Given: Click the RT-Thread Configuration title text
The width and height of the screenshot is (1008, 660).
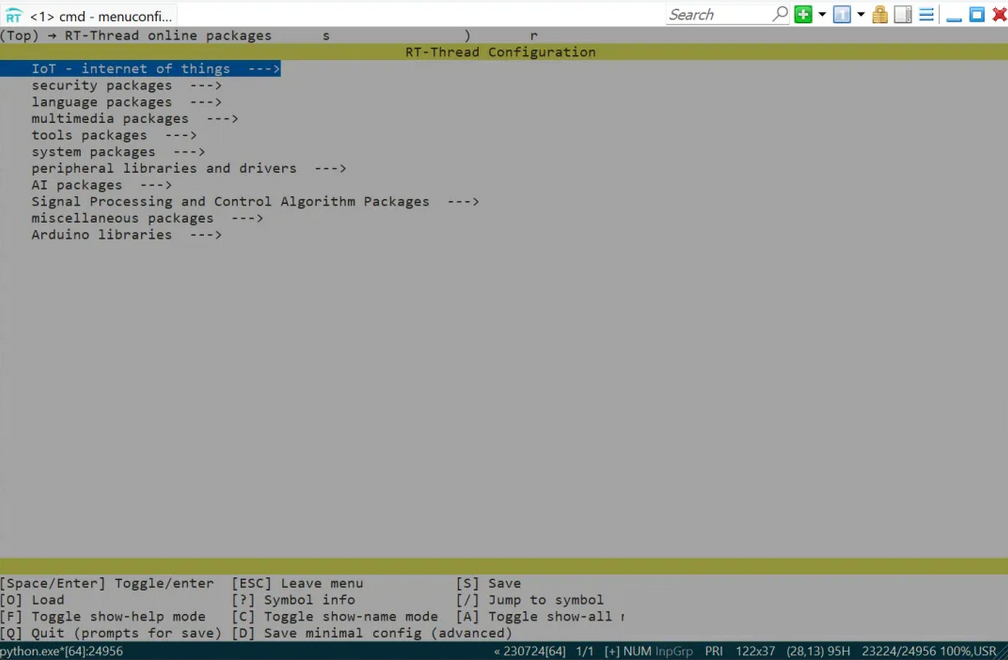Looking at the screenshot, I should (x=500, y=52).
